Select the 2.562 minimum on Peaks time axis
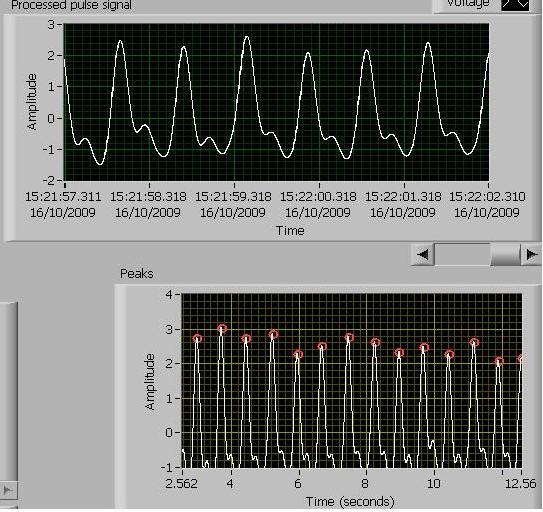The width and height of the screenshot is (543, 512). (x=181, y=483)
